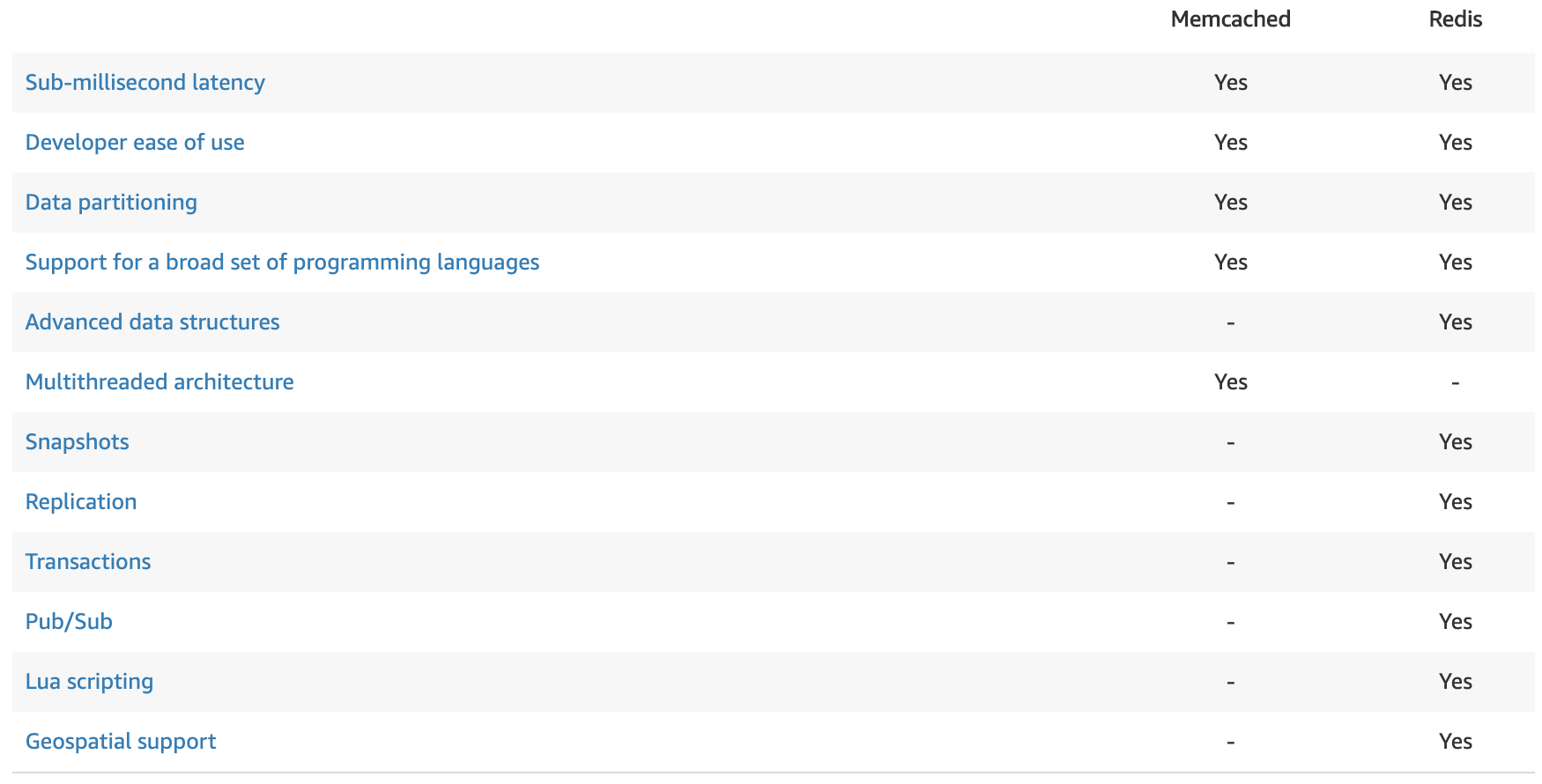Click the Replication link

(81, 501)
